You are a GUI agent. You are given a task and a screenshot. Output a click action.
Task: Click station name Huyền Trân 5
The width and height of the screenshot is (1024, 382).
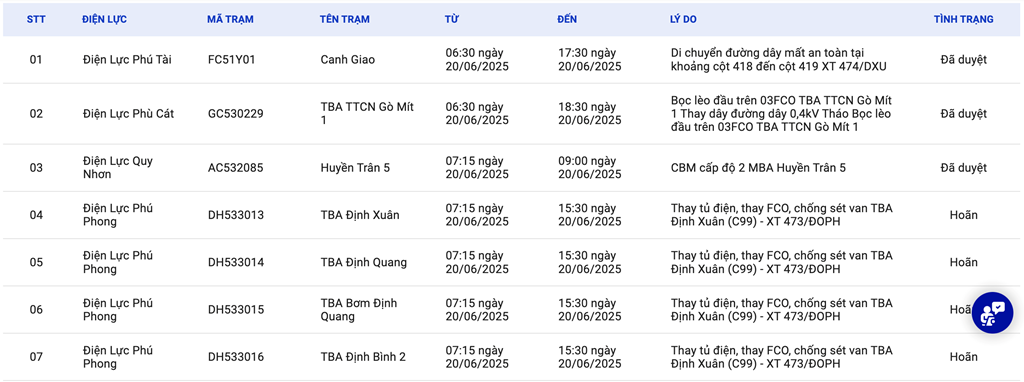click(355, 168)
